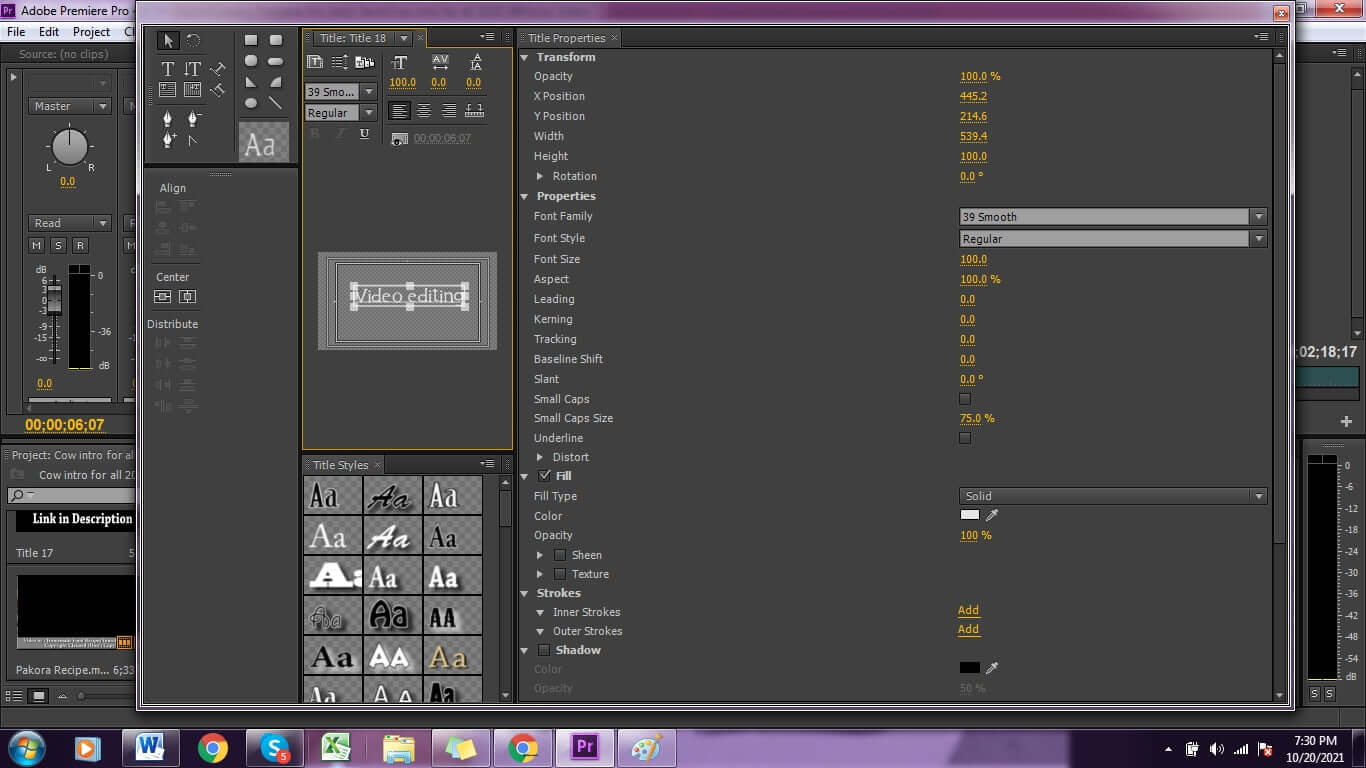Image resolution: width=1366 pixels, height=768 pixels.
Task: Select the Rectangle shape tool
Action: [251, 40]
